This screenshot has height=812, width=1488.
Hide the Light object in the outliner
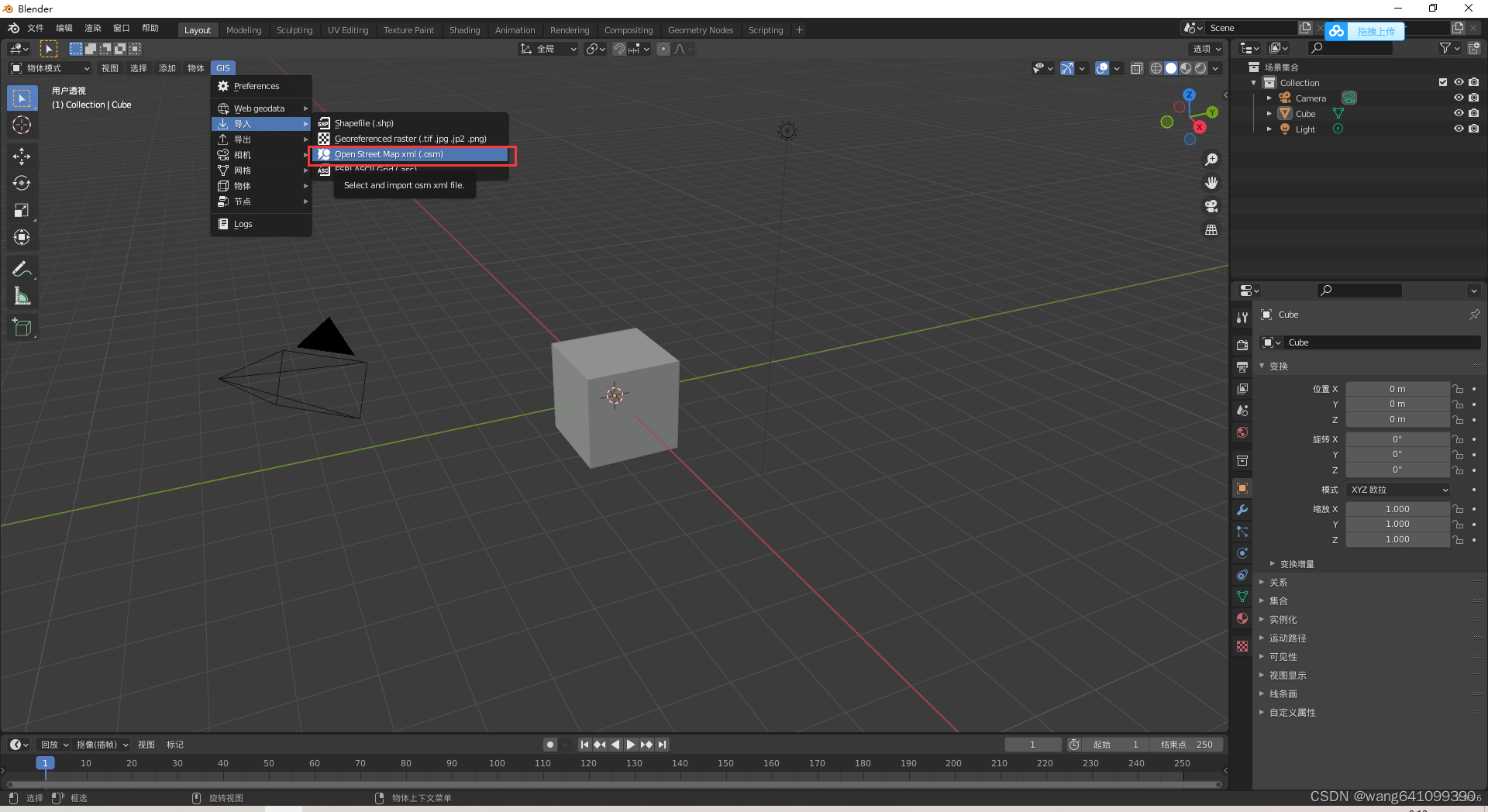click(x=1459, y=129)
